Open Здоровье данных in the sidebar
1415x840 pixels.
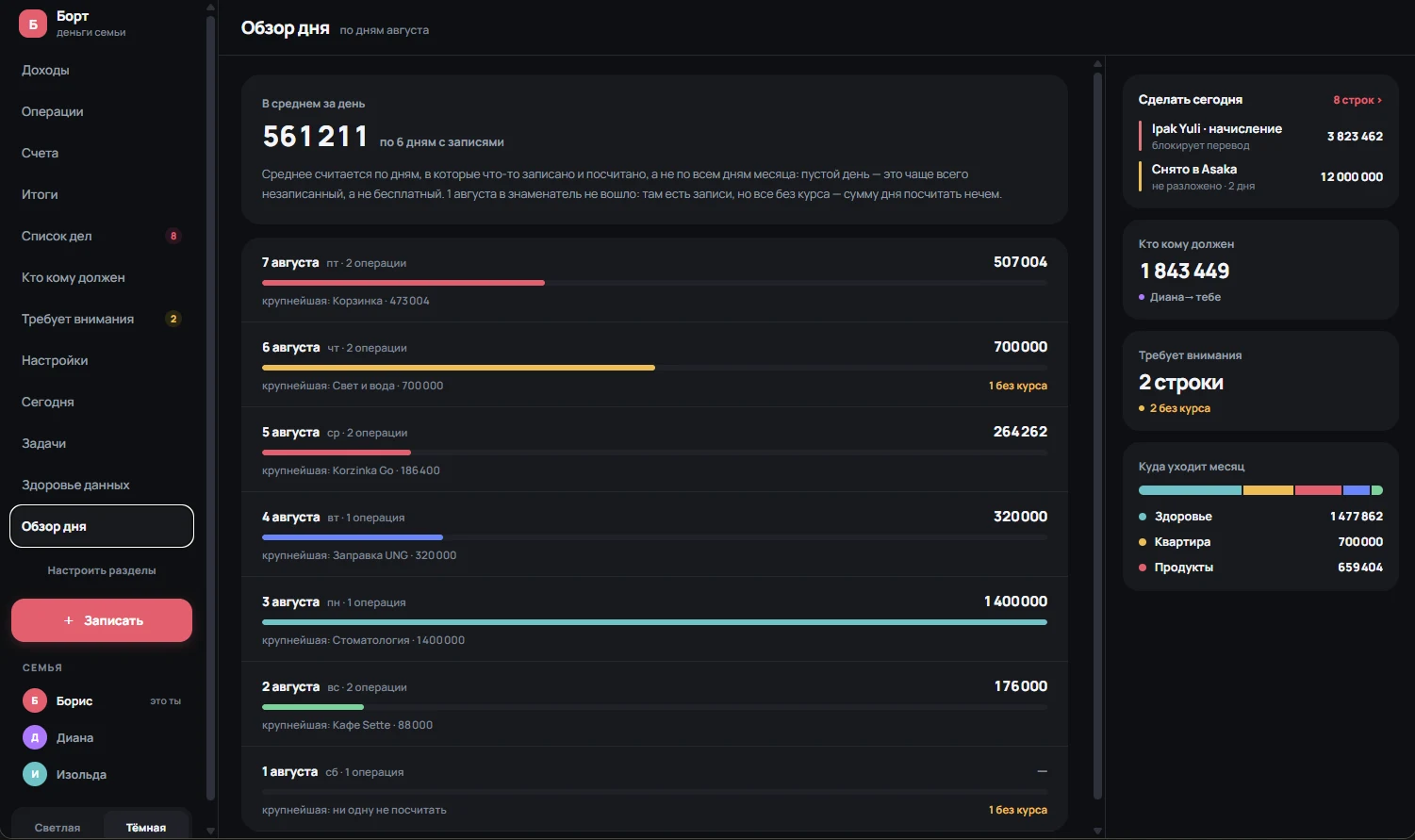click(x=101, y=485)
